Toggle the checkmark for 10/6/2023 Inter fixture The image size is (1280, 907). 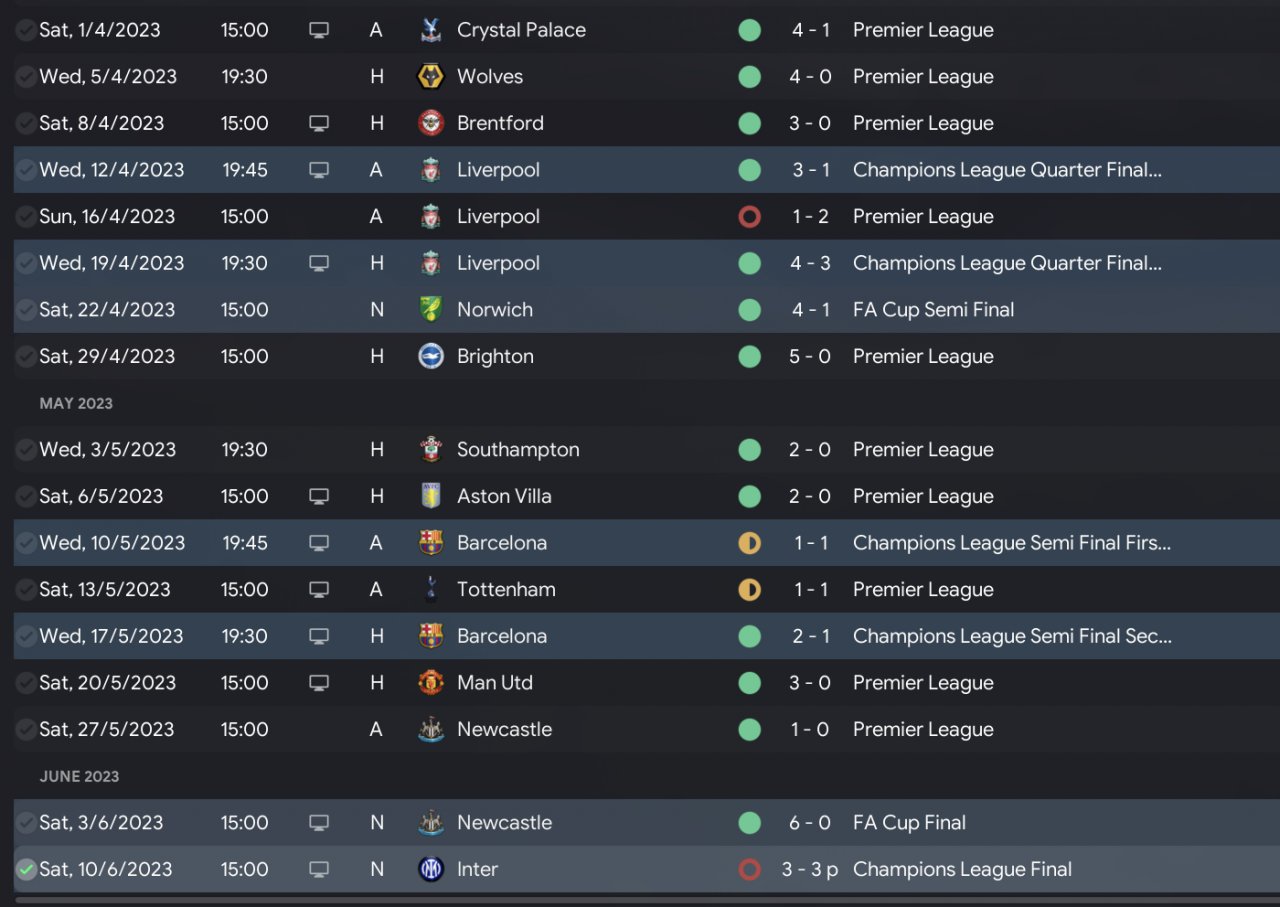(x=26, y=870)
